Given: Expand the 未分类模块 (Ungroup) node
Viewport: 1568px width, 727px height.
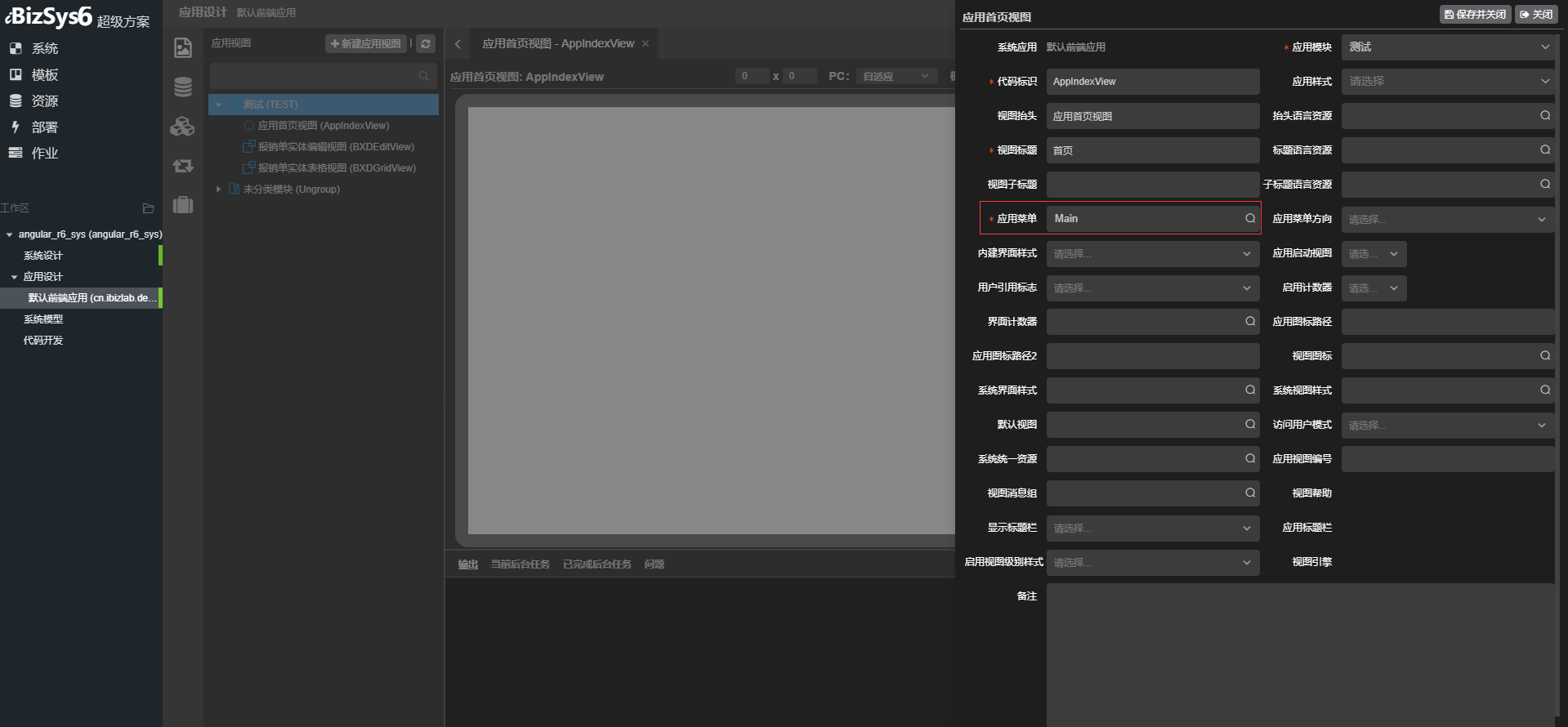Looking at the screenshot, I should click(218, 190).
